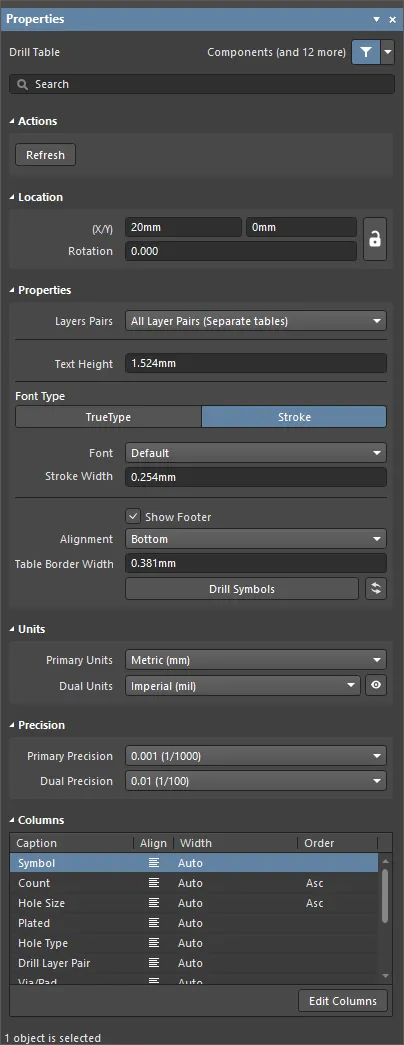Toggle the Show Footer checkbox
The height and width of the screenshot is (1045, 404).
pyautogui.click(x=133, y=517)
